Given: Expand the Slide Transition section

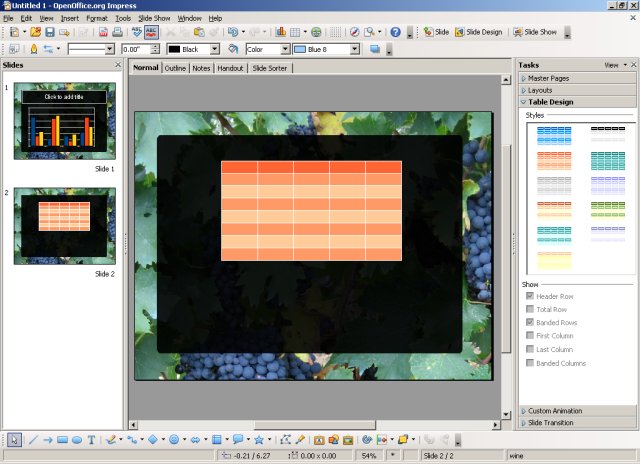Looking at the screenshot, I should (577, 423).
